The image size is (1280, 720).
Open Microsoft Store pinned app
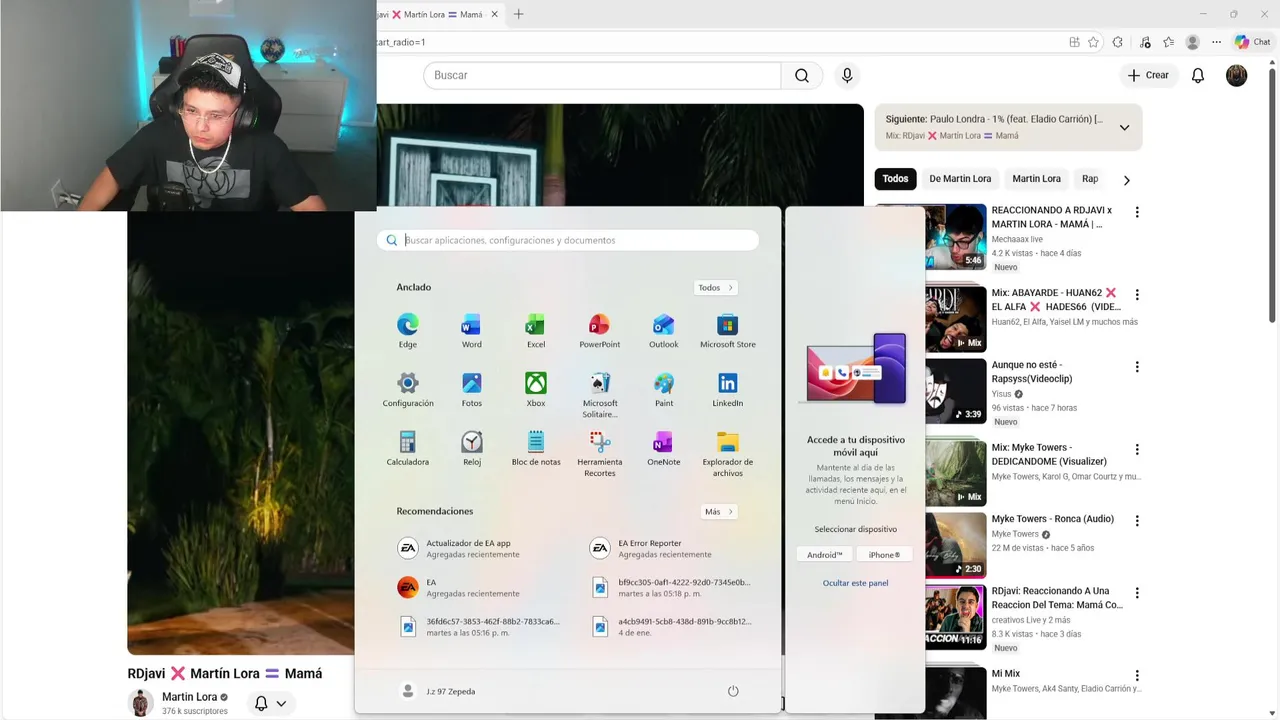tap(728, 331)
